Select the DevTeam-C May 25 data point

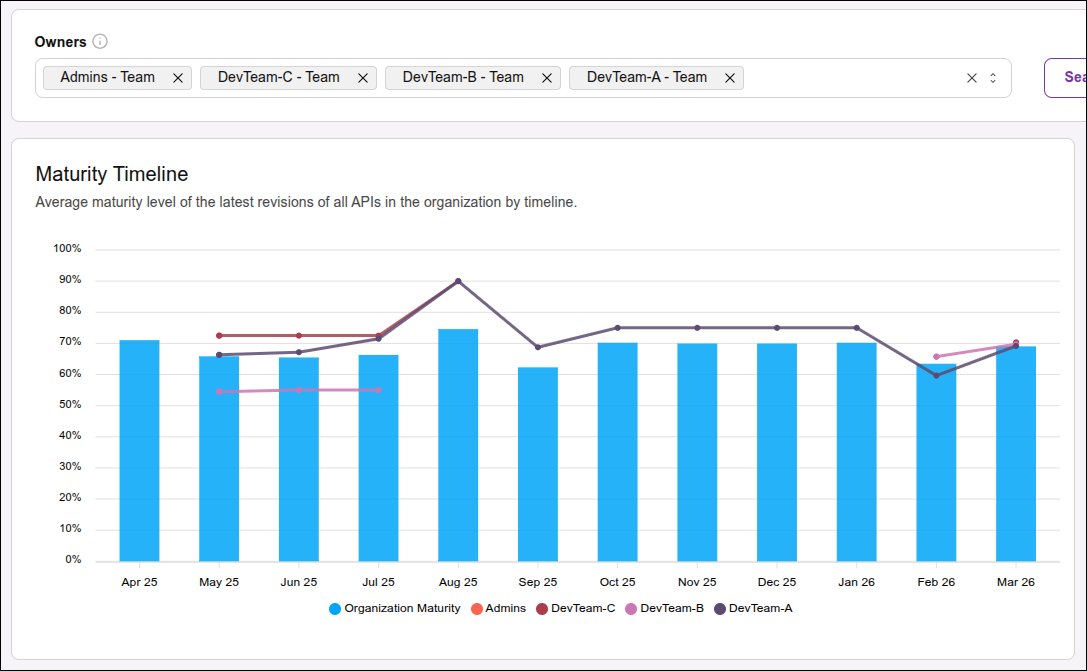coord(219,335)
